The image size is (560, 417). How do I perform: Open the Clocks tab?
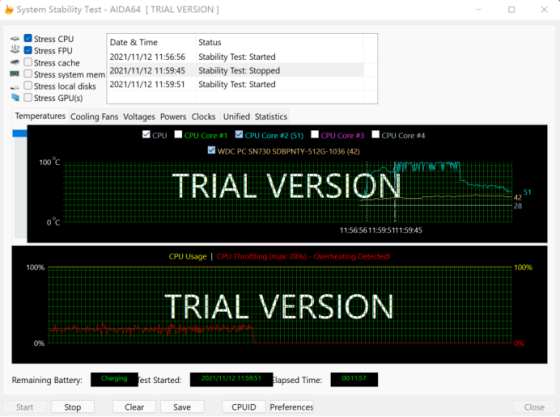pos(204,117)
